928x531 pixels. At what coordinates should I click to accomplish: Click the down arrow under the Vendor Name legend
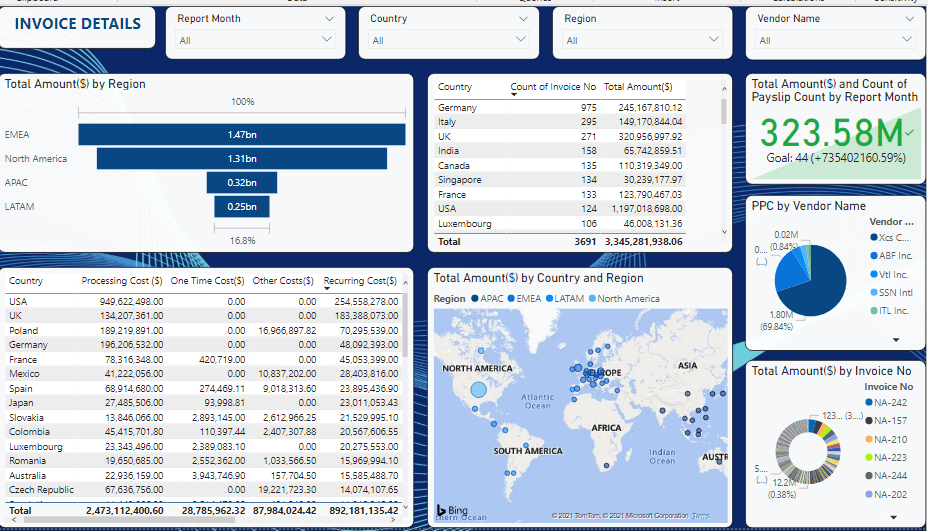click(895, 340)
